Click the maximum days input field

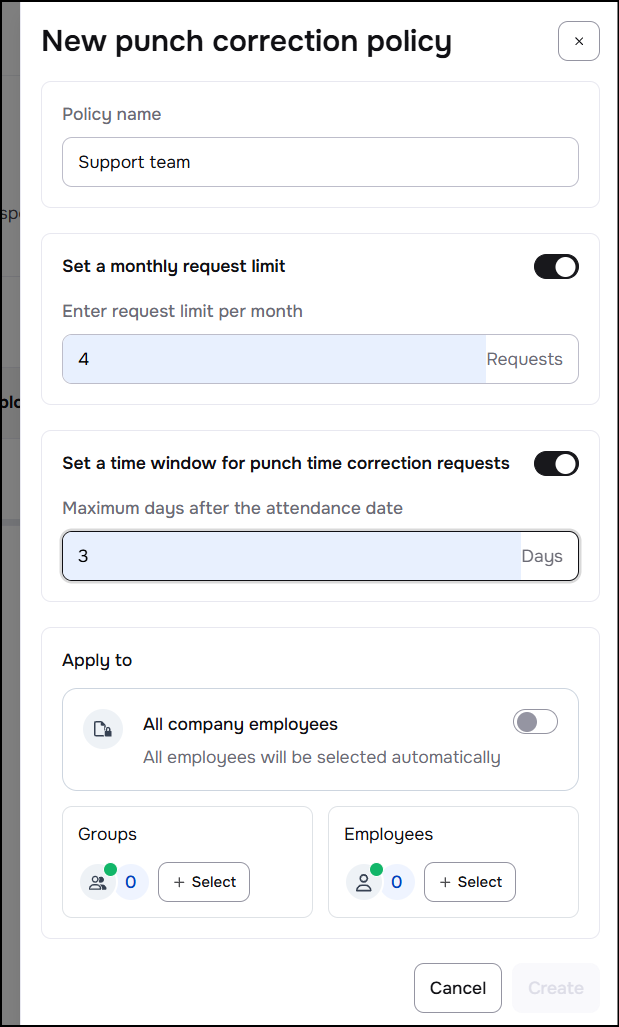pyautogui.click(x=290, y=556)
